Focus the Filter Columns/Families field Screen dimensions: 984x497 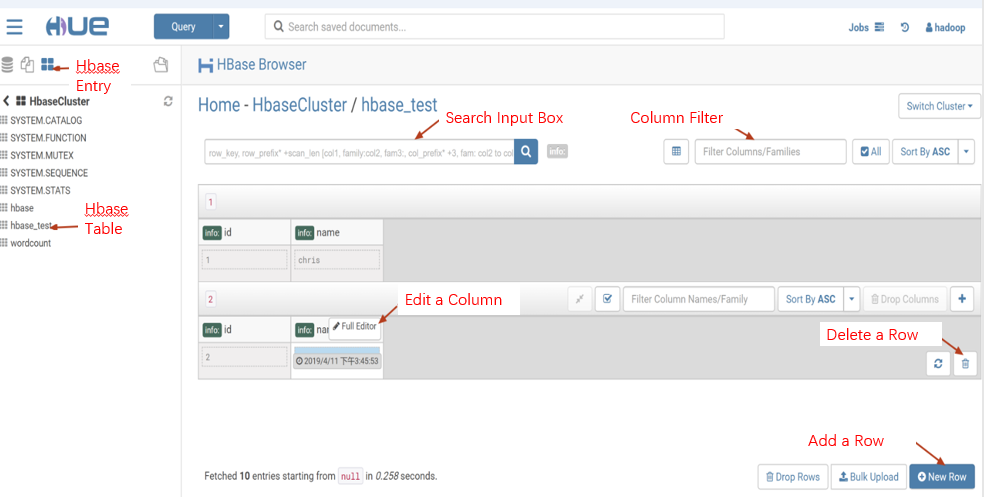[771, 152]
